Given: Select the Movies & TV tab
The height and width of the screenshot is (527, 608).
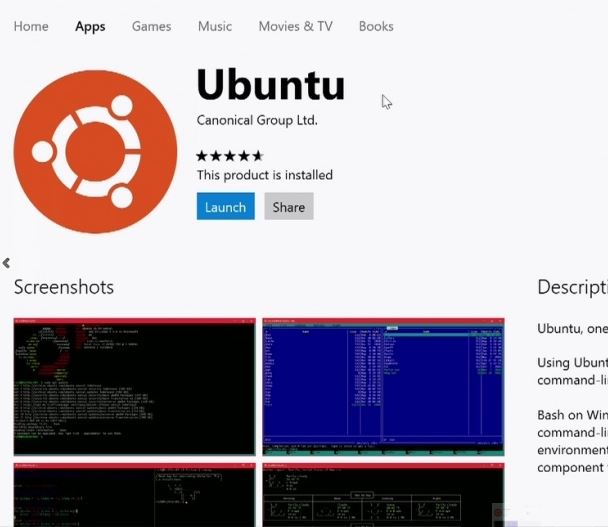Looking at the screenshot, I should pos(295,26).
